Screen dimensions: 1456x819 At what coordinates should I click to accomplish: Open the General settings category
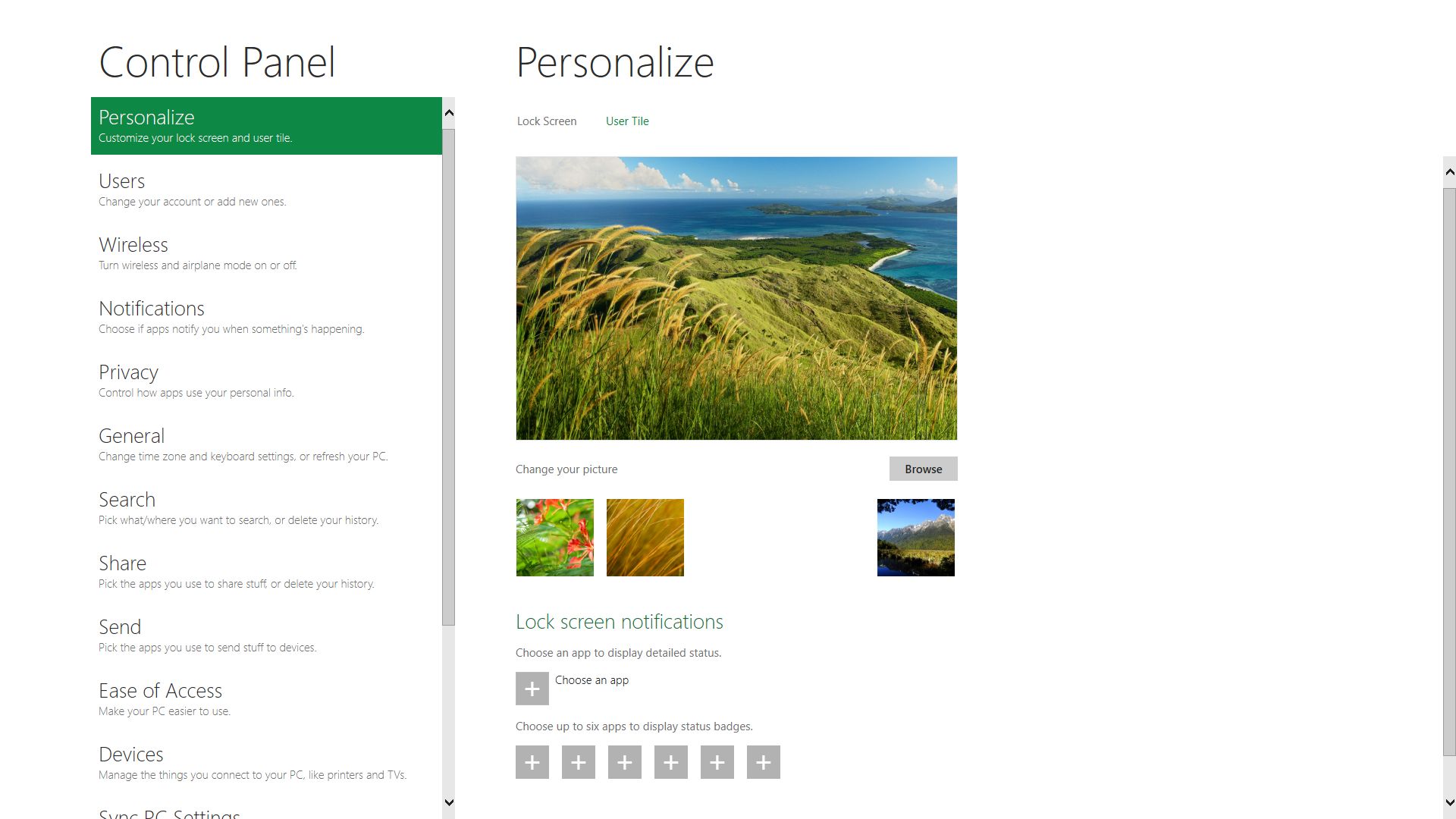[266, 444]
